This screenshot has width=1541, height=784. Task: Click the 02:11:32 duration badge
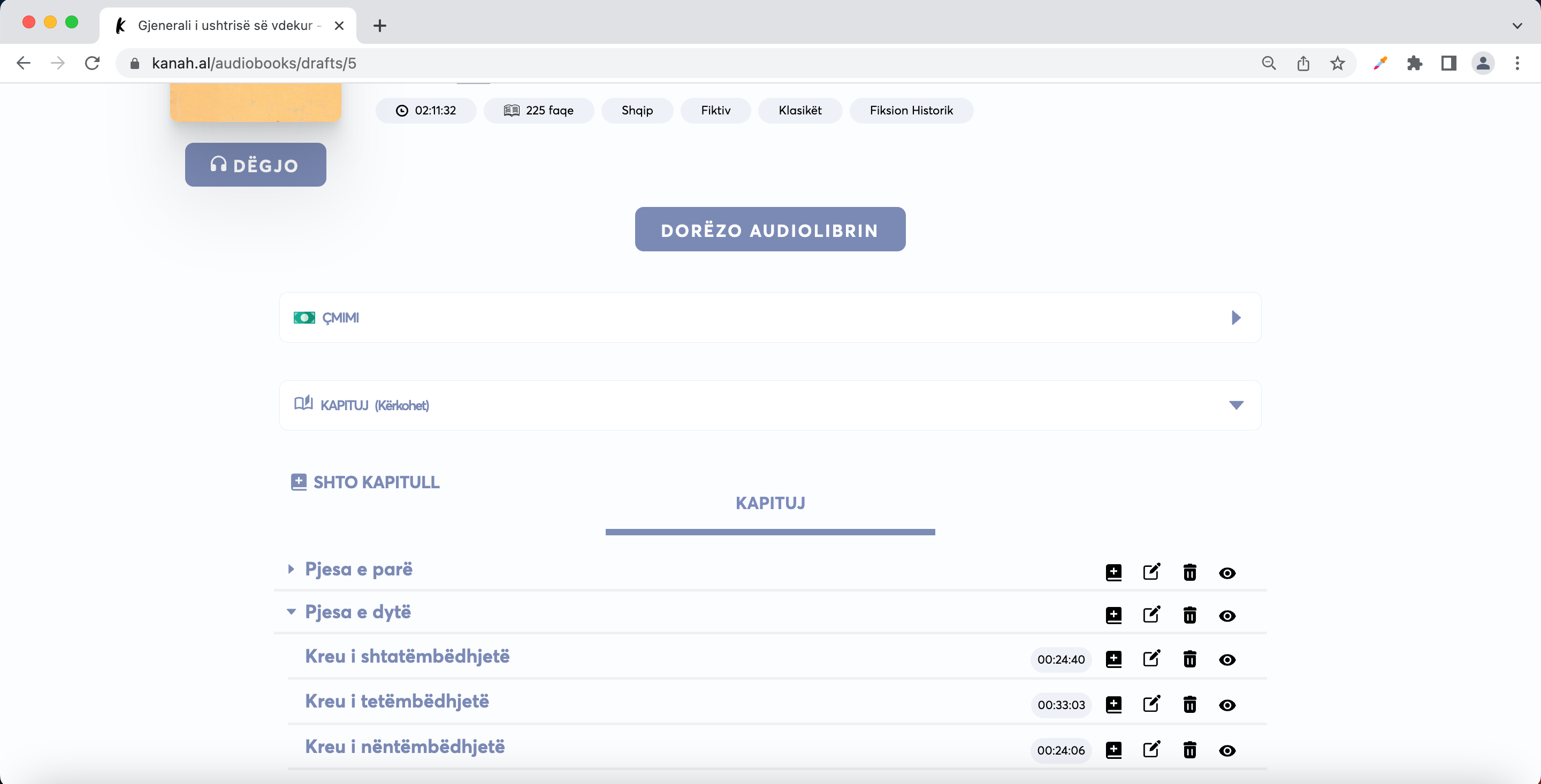click(425, 110)
